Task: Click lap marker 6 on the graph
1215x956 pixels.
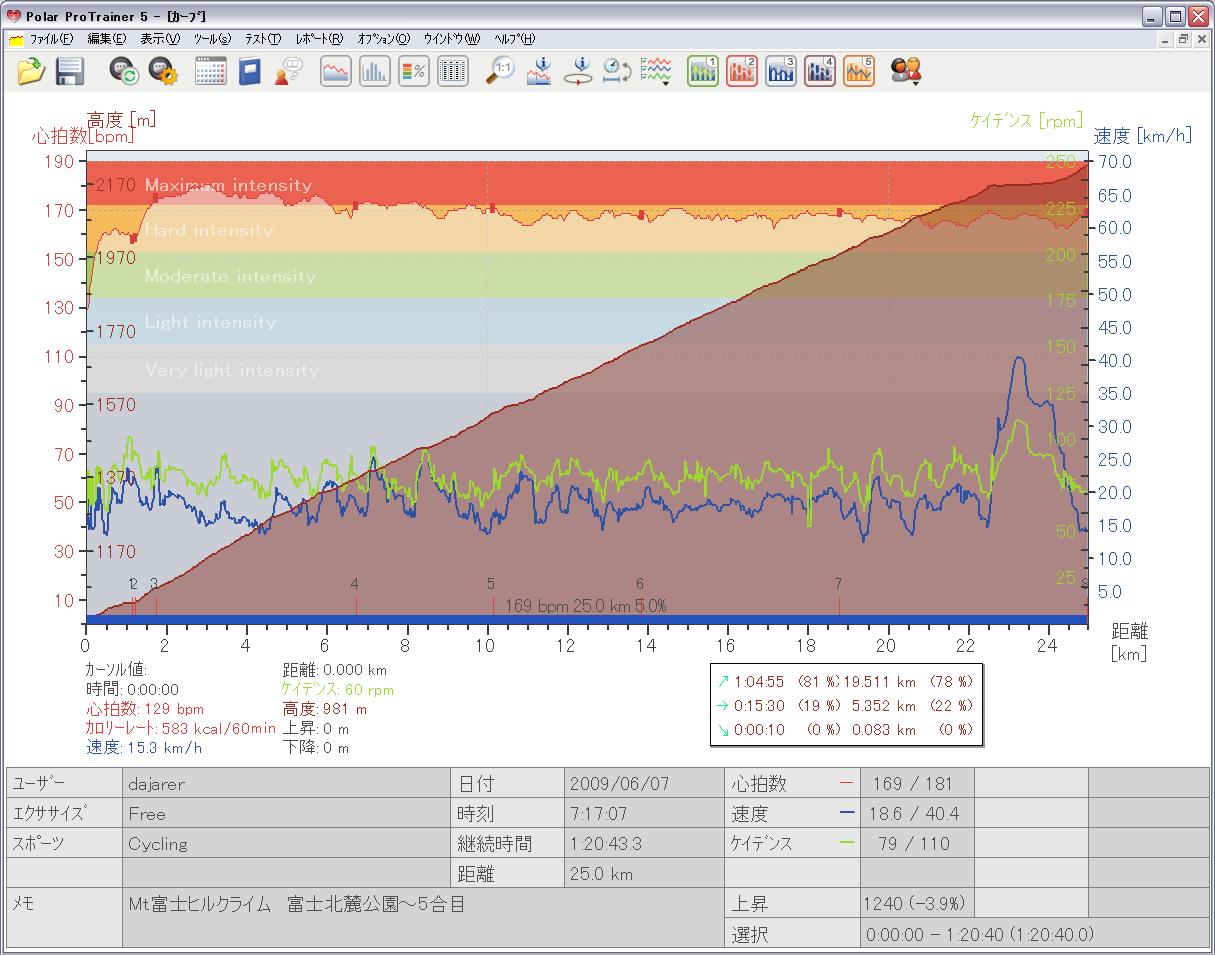Action: (640, 584)
